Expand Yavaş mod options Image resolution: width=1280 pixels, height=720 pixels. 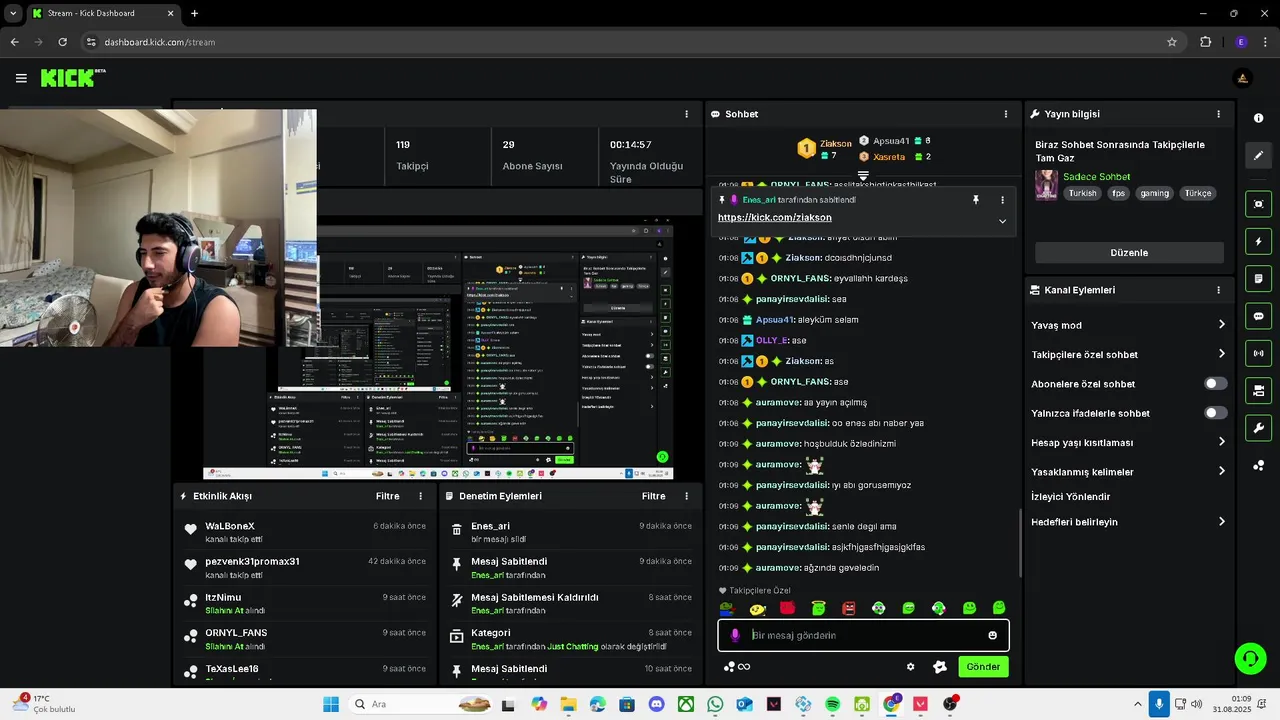coord(1222,324)
